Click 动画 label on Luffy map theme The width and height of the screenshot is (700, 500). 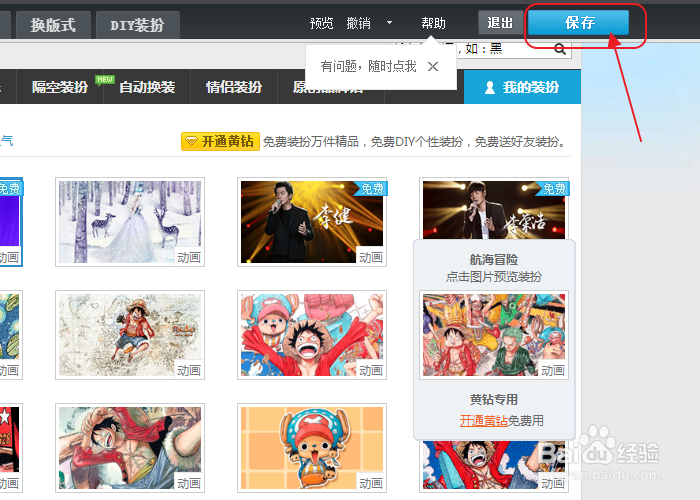point(189,370)
